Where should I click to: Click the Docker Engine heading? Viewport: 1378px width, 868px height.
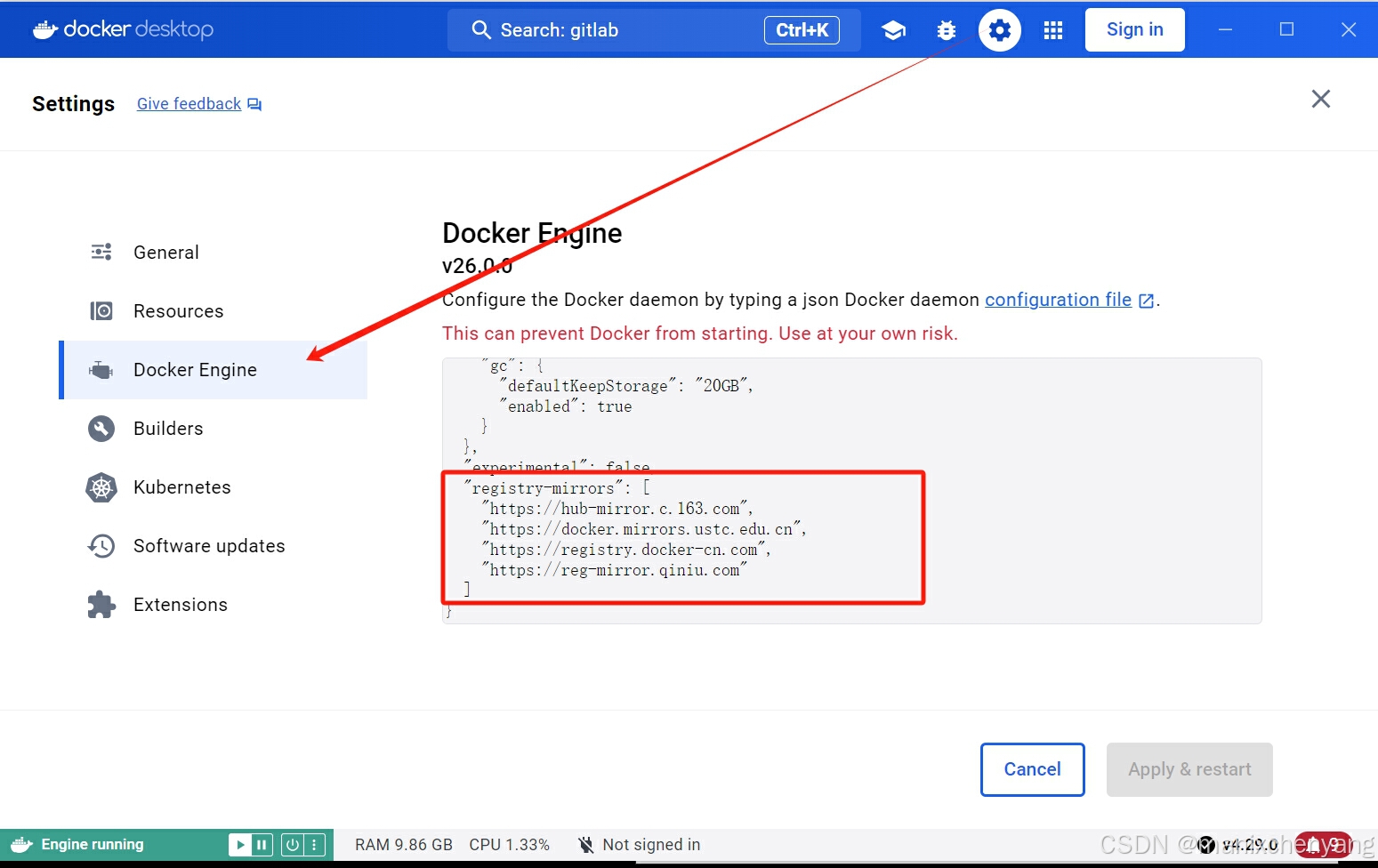532,233
